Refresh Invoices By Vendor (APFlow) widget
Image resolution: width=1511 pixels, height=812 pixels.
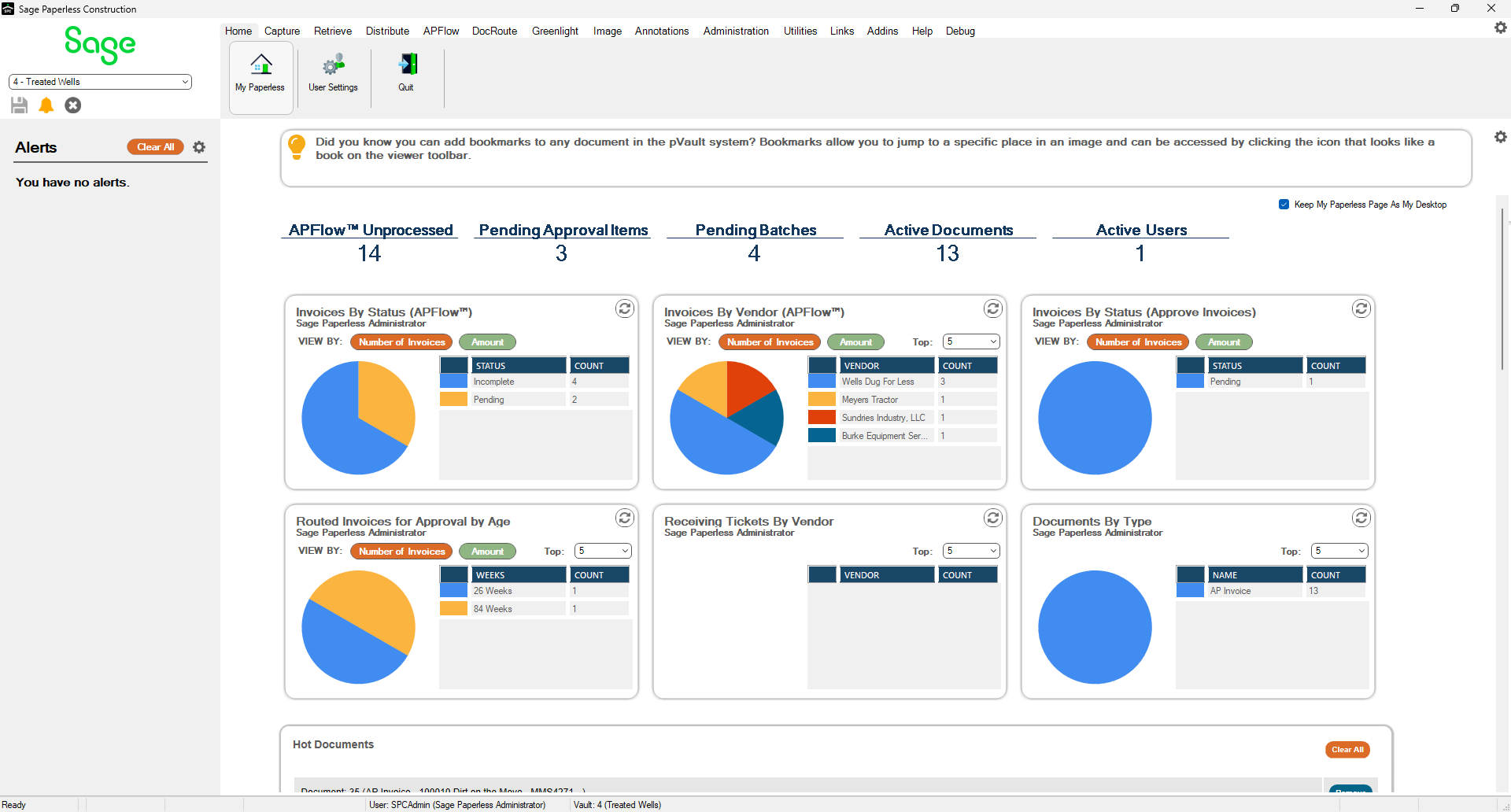click(x=993, y=308)
